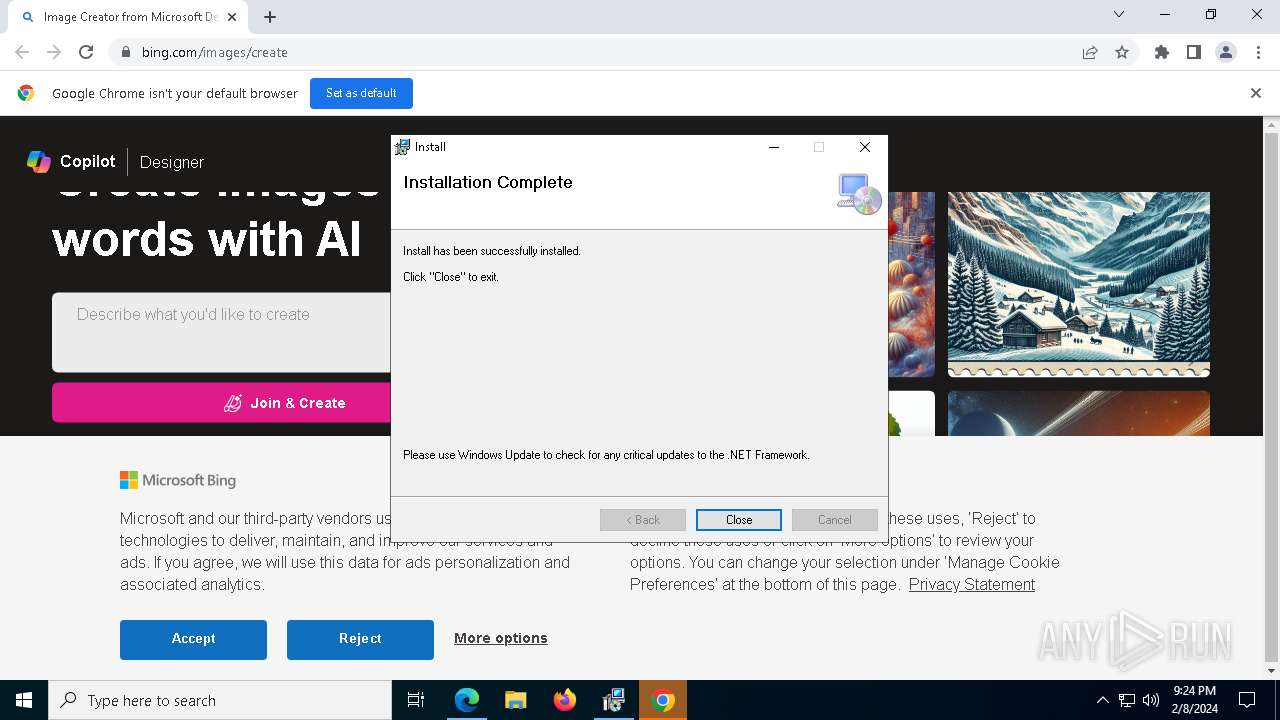
Task: Click Join & Create button
Action: [221, 403]
